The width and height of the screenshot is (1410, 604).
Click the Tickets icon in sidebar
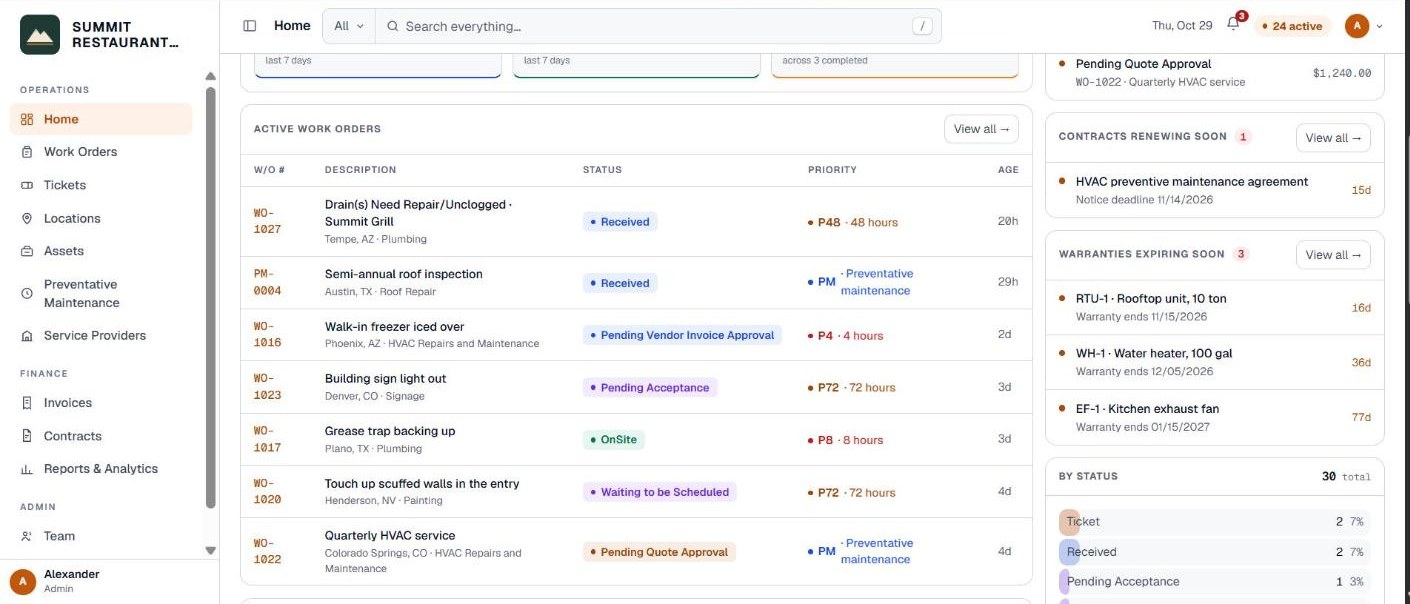click(x=27, y=185)
